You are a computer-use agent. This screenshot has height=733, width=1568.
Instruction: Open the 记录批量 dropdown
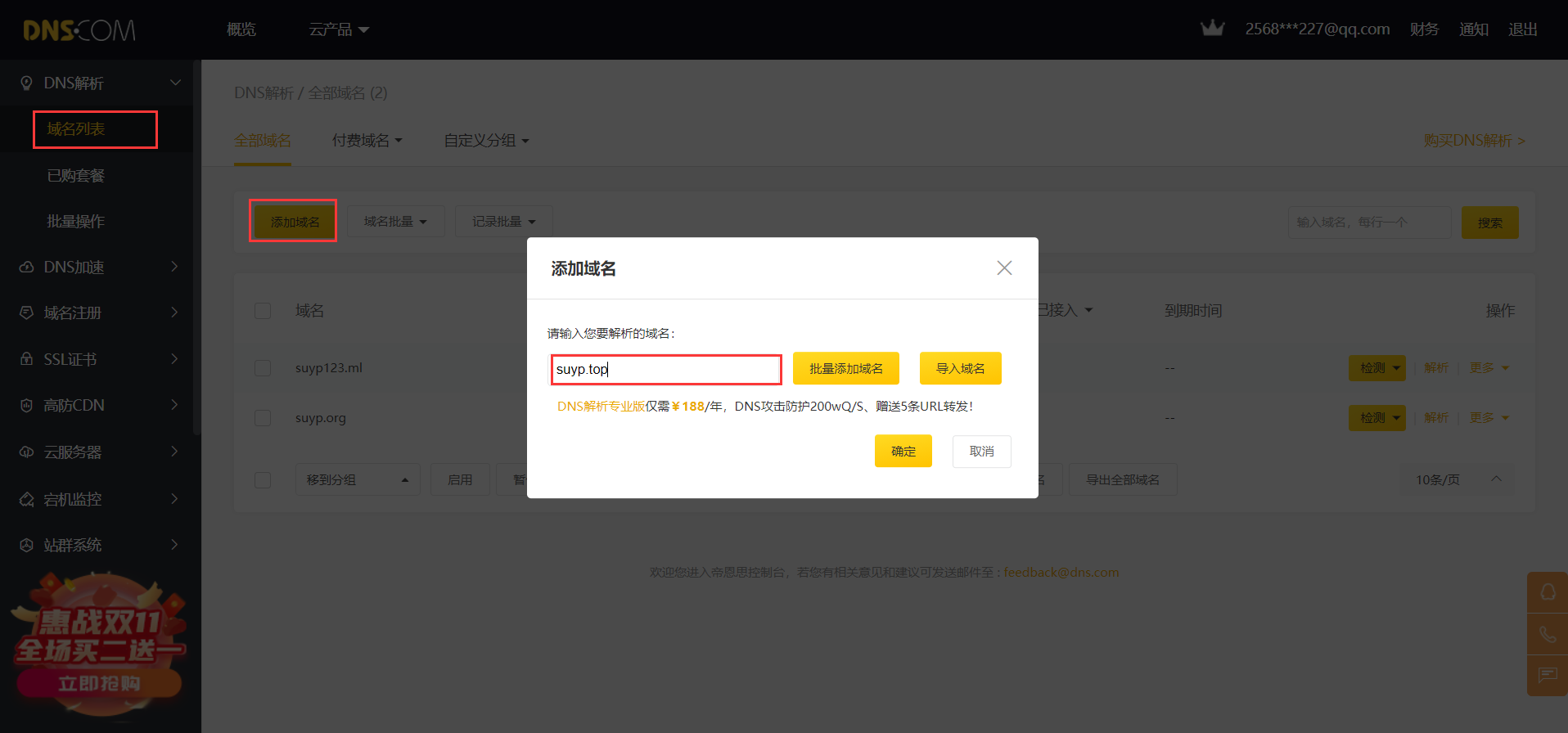[503, 222]
